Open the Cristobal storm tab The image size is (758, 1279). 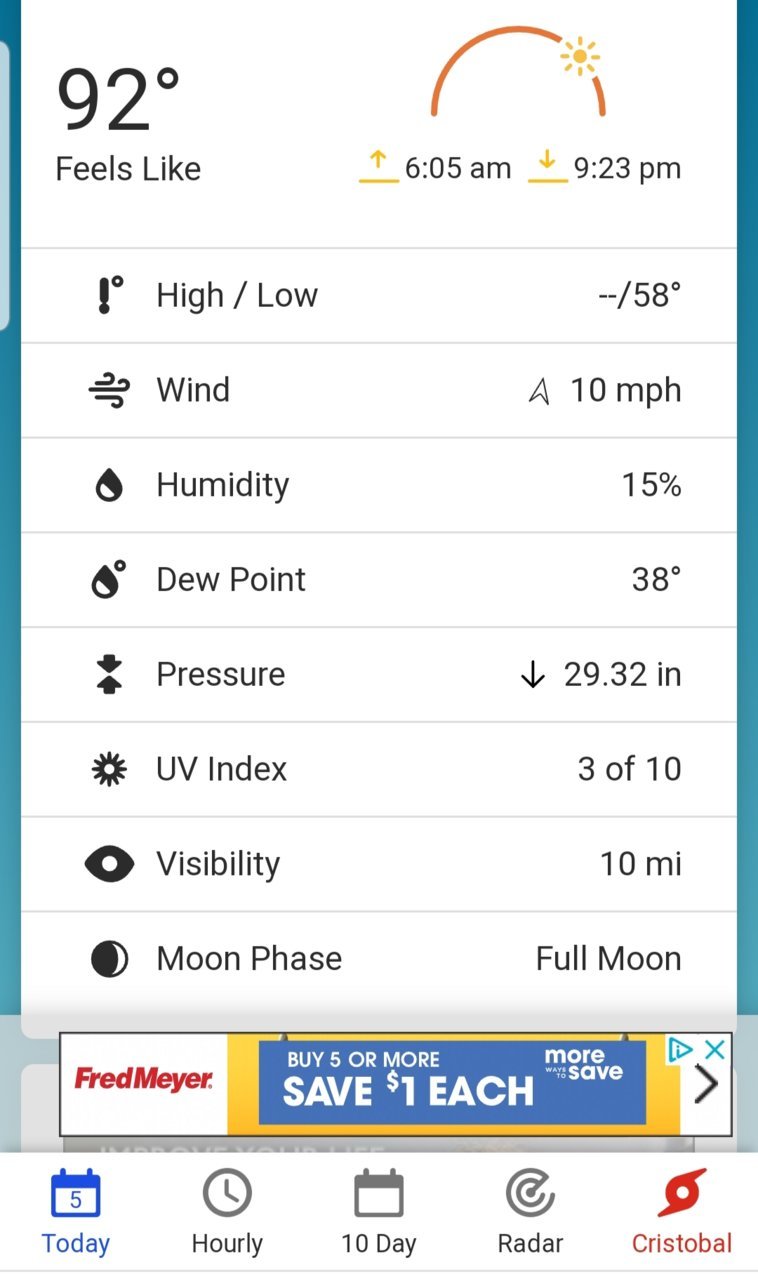682,1212
